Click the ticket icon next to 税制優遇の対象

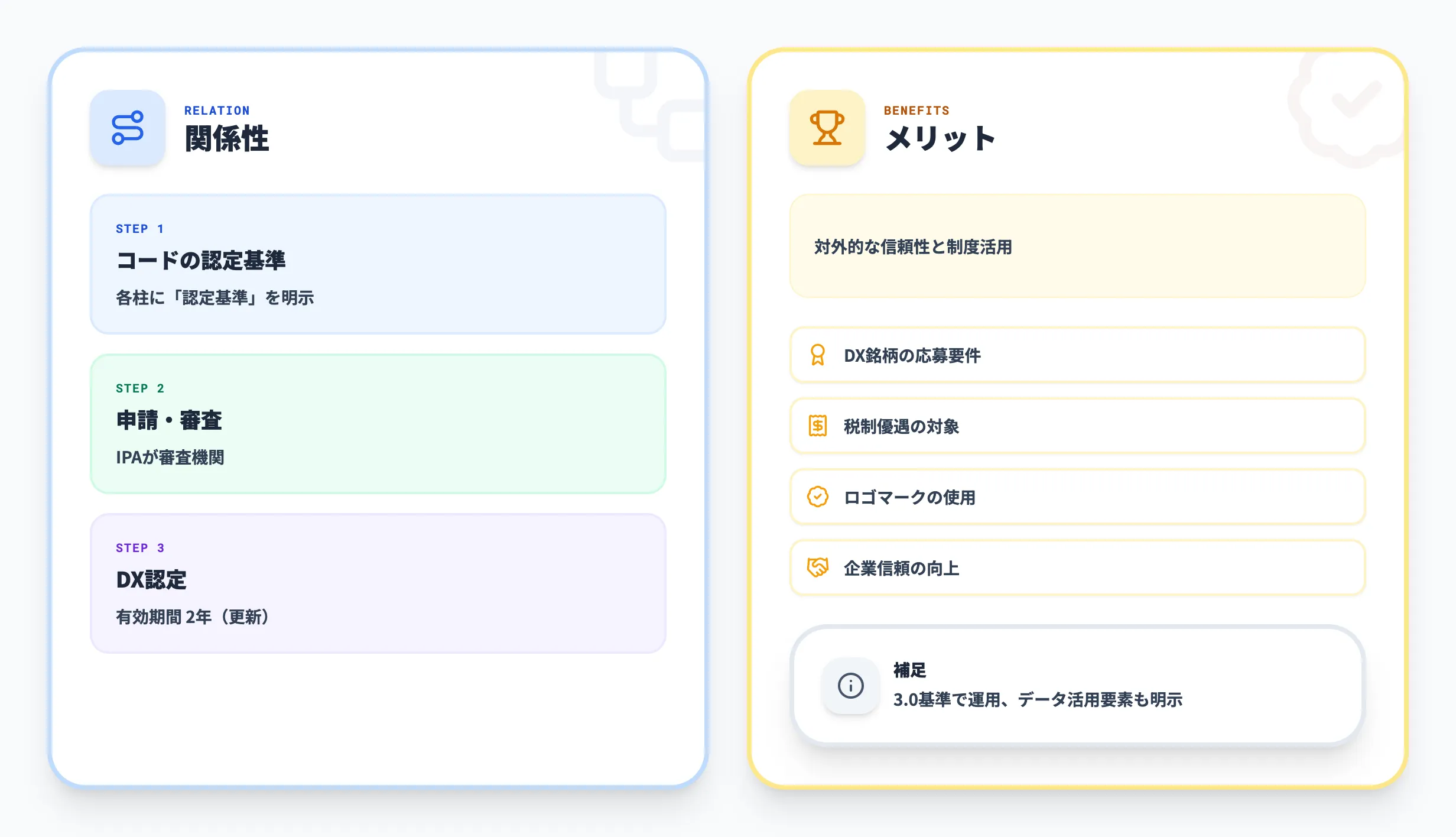coord(818,426)
